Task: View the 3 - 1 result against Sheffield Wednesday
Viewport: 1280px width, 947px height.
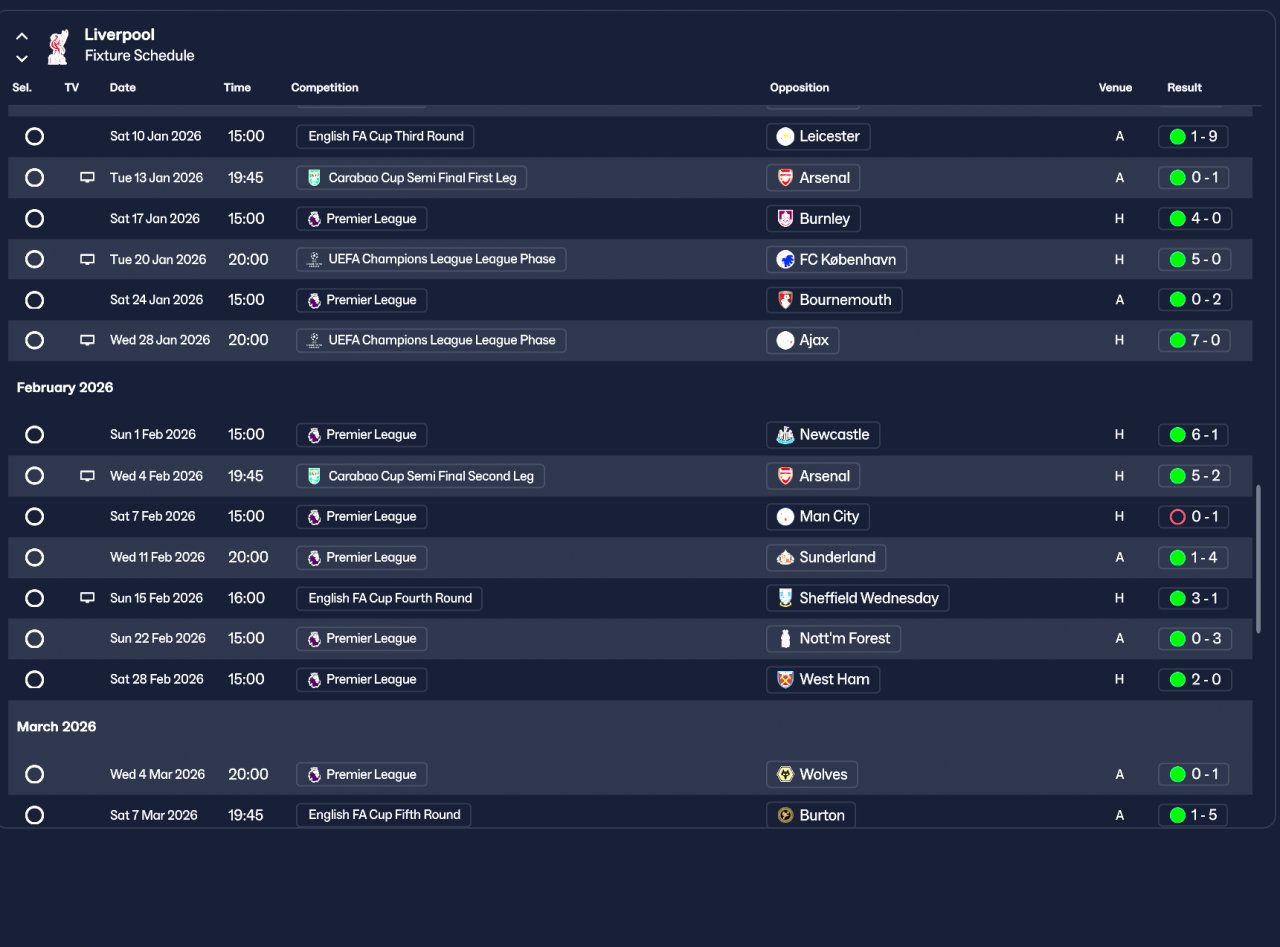Action: (1193, 599)
